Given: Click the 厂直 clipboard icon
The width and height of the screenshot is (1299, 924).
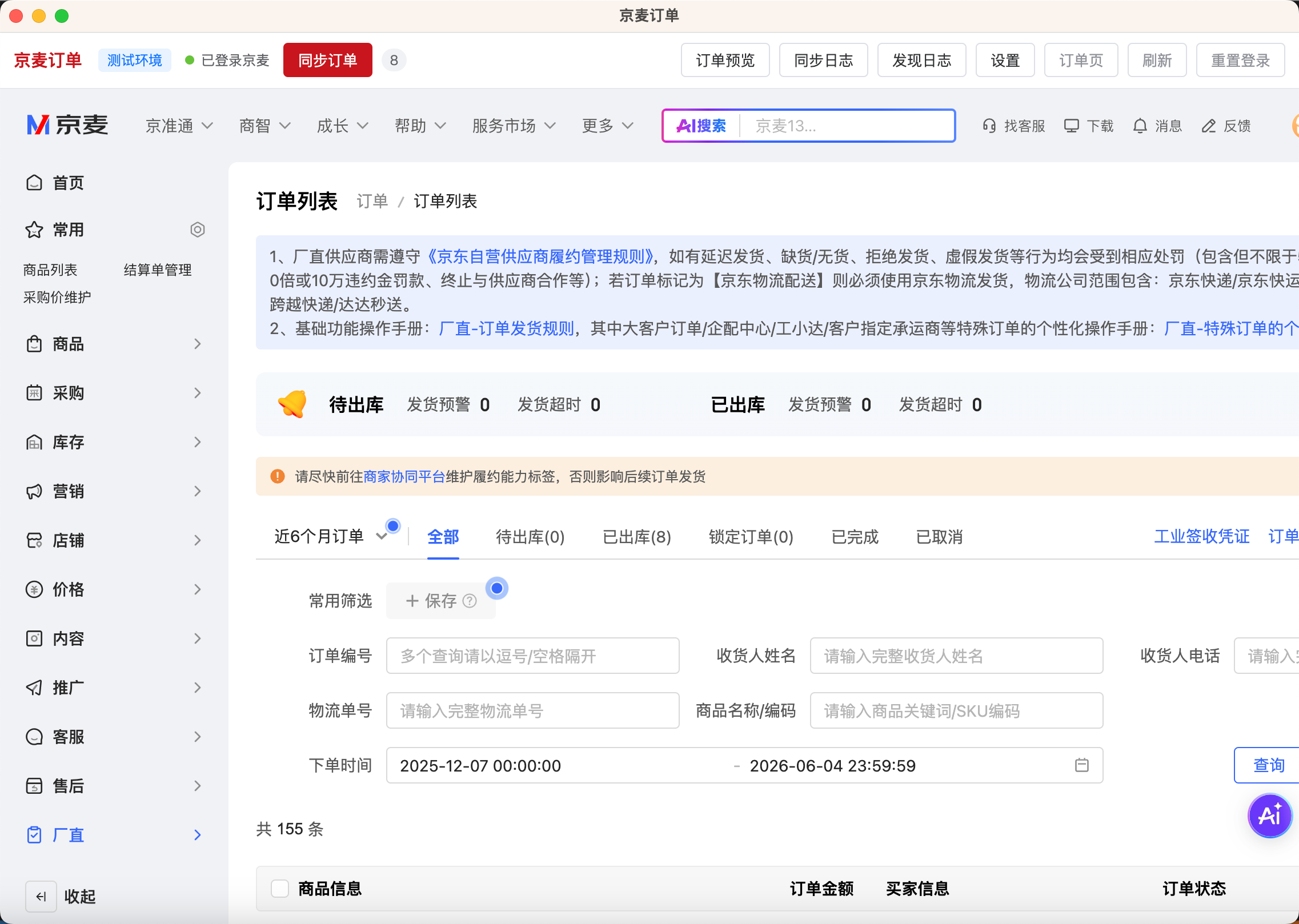Looking at the screenshot, I should pyautogui.click(x=34, y=835).
